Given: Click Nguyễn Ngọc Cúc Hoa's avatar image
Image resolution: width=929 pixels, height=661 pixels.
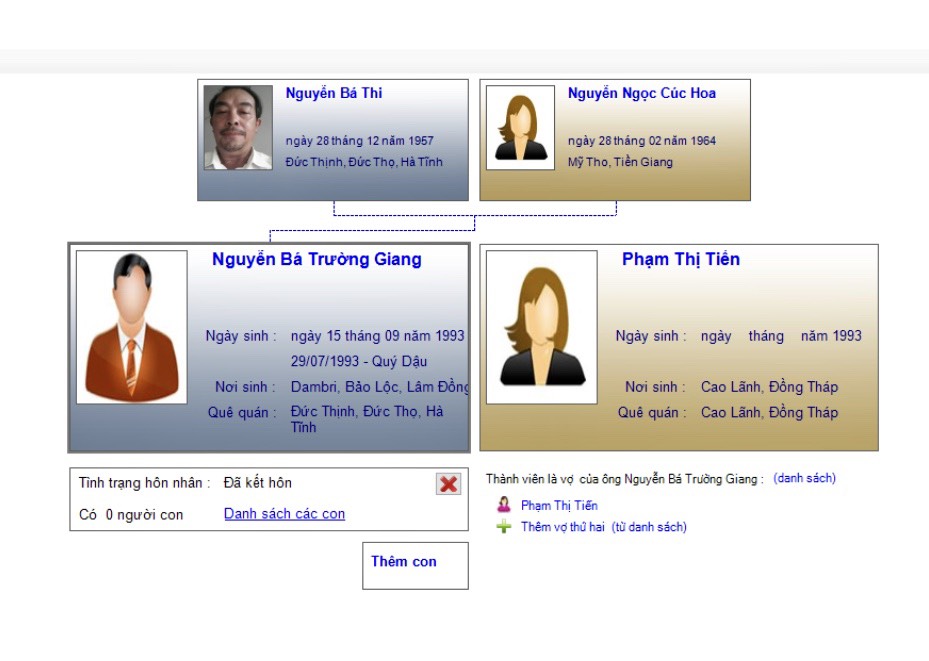Looking at the screenshot, I should [x=520, y=127].
